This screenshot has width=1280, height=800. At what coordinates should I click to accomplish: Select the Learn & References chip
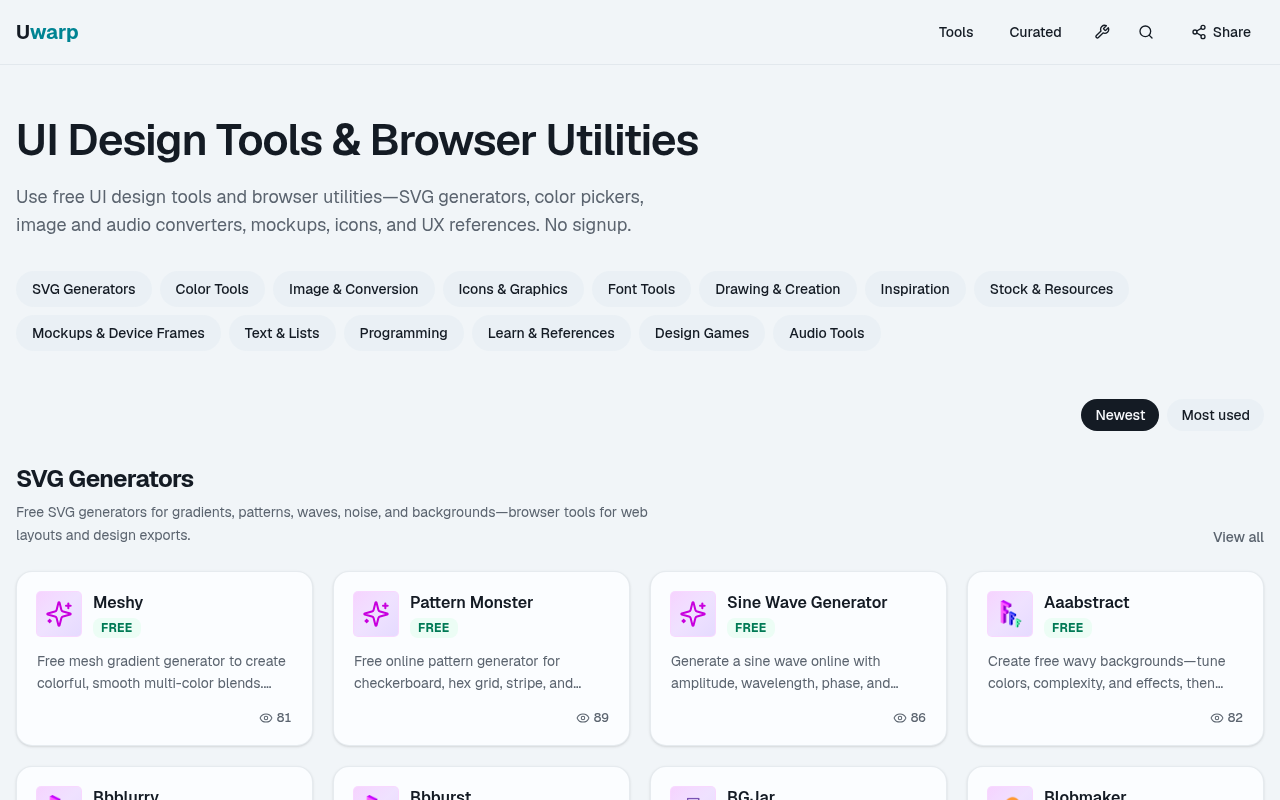point(551,333)
